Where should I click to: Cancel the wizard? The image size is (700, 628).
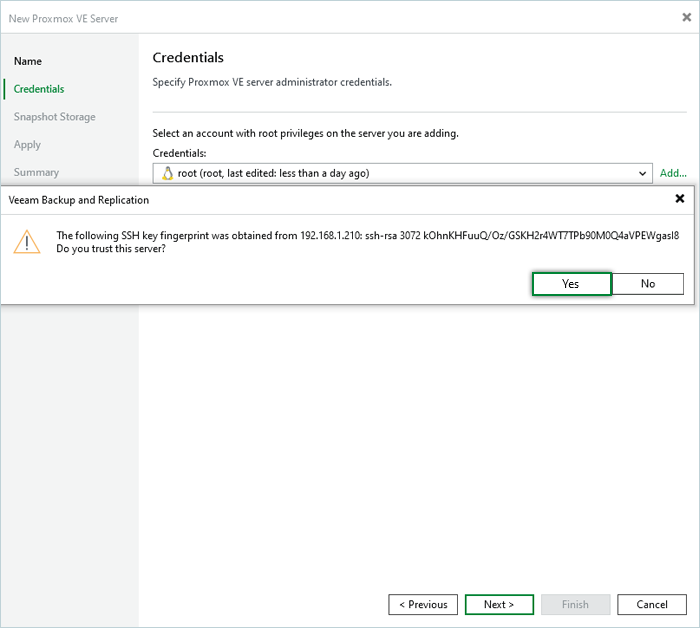651,604
